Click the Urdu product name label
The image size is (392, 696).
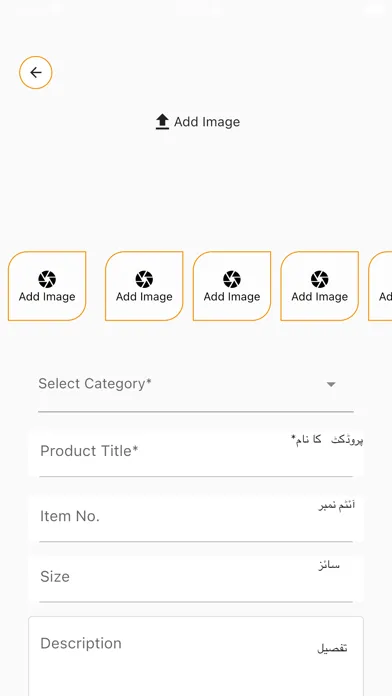(x=327, y=440)
